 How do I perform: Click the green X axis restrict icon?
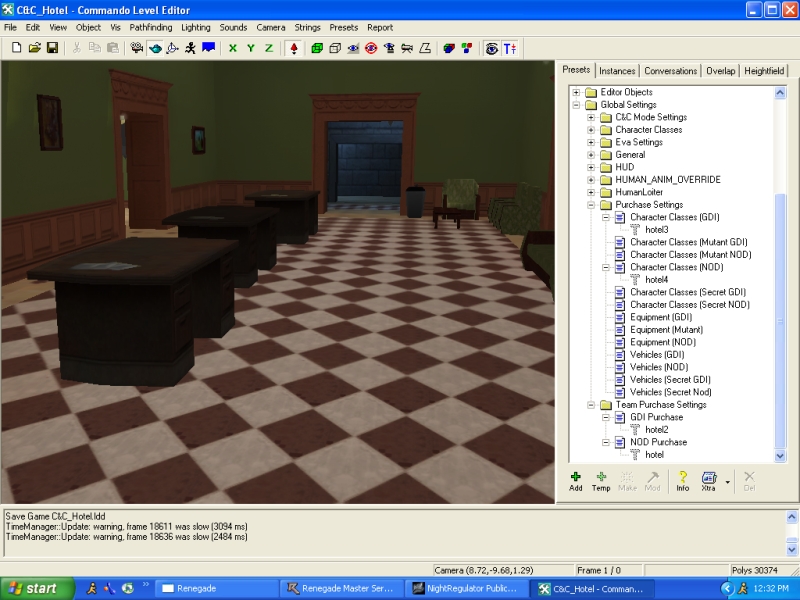pyautogui.click(x=233, y=48)
